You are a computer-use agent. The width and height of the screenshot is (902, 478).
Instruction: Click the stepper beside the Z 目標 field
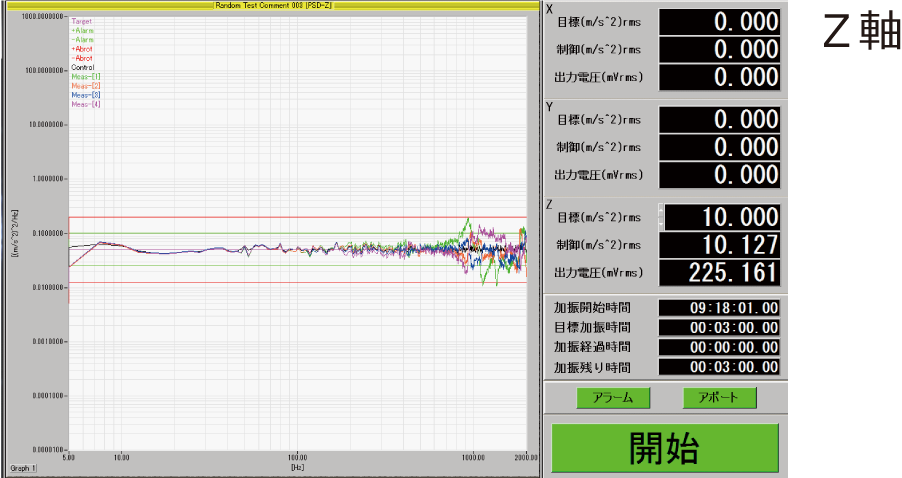pyautogui.click(x=662, y=217)
